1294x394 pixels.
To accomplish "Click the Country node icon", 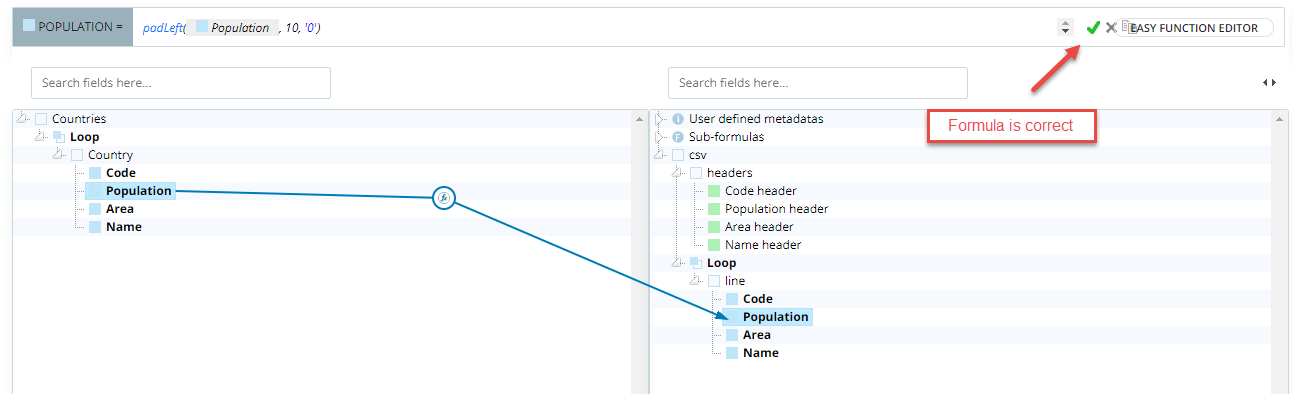I will (77, 155).
